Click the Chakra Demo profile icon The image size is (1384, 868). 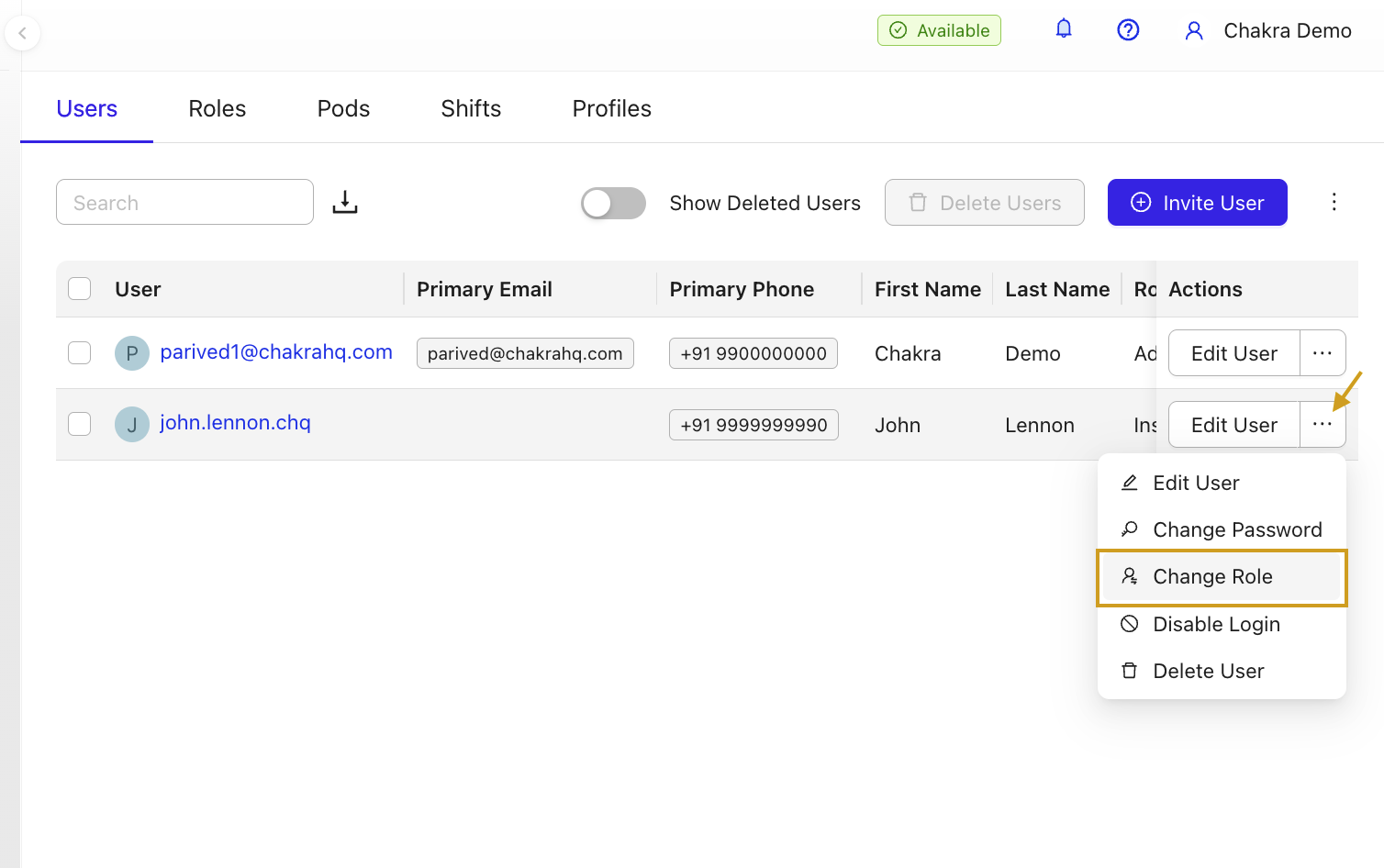(1194, 31)
